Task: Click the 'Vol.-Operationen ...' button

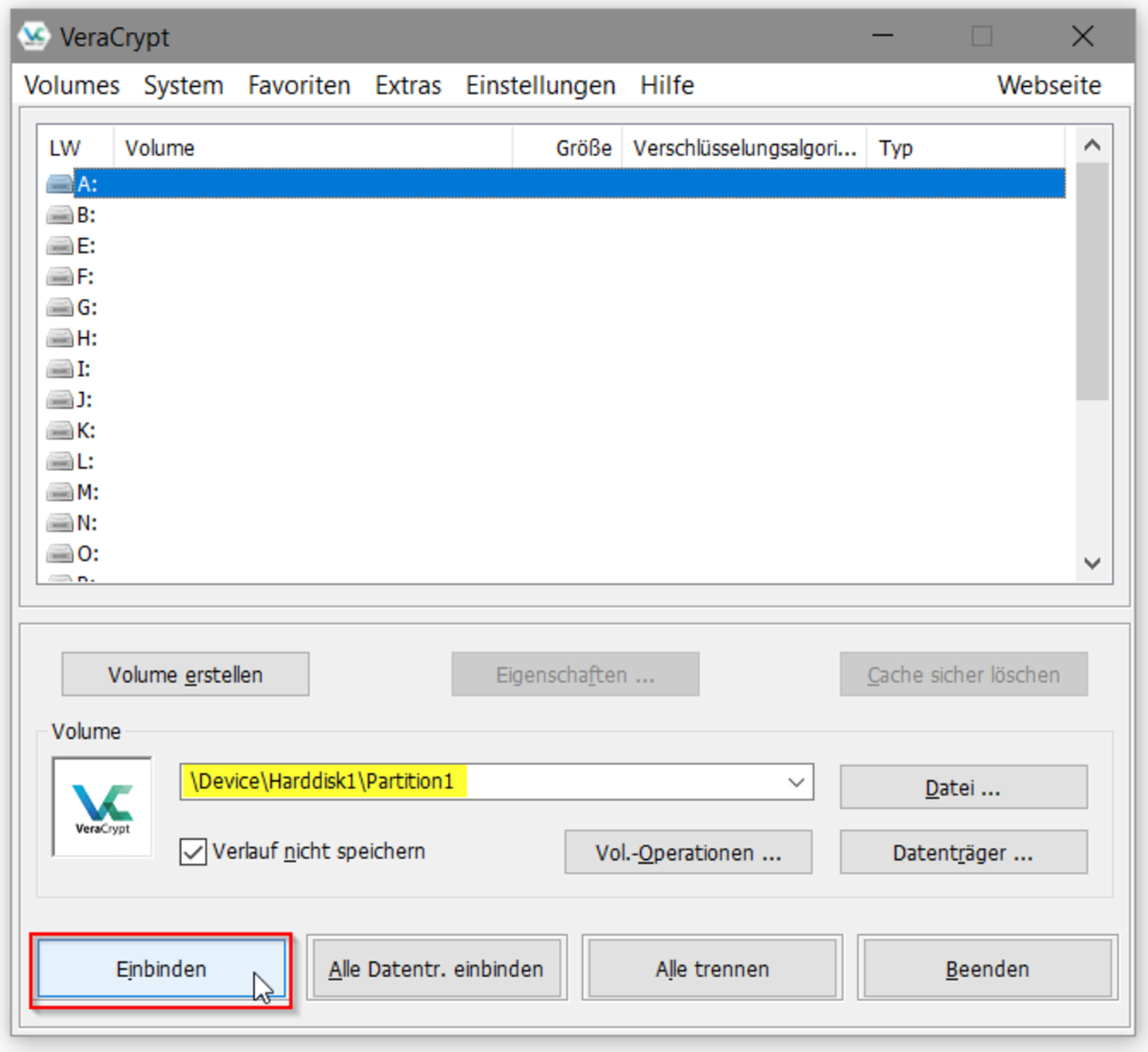Action: point(688,853)
